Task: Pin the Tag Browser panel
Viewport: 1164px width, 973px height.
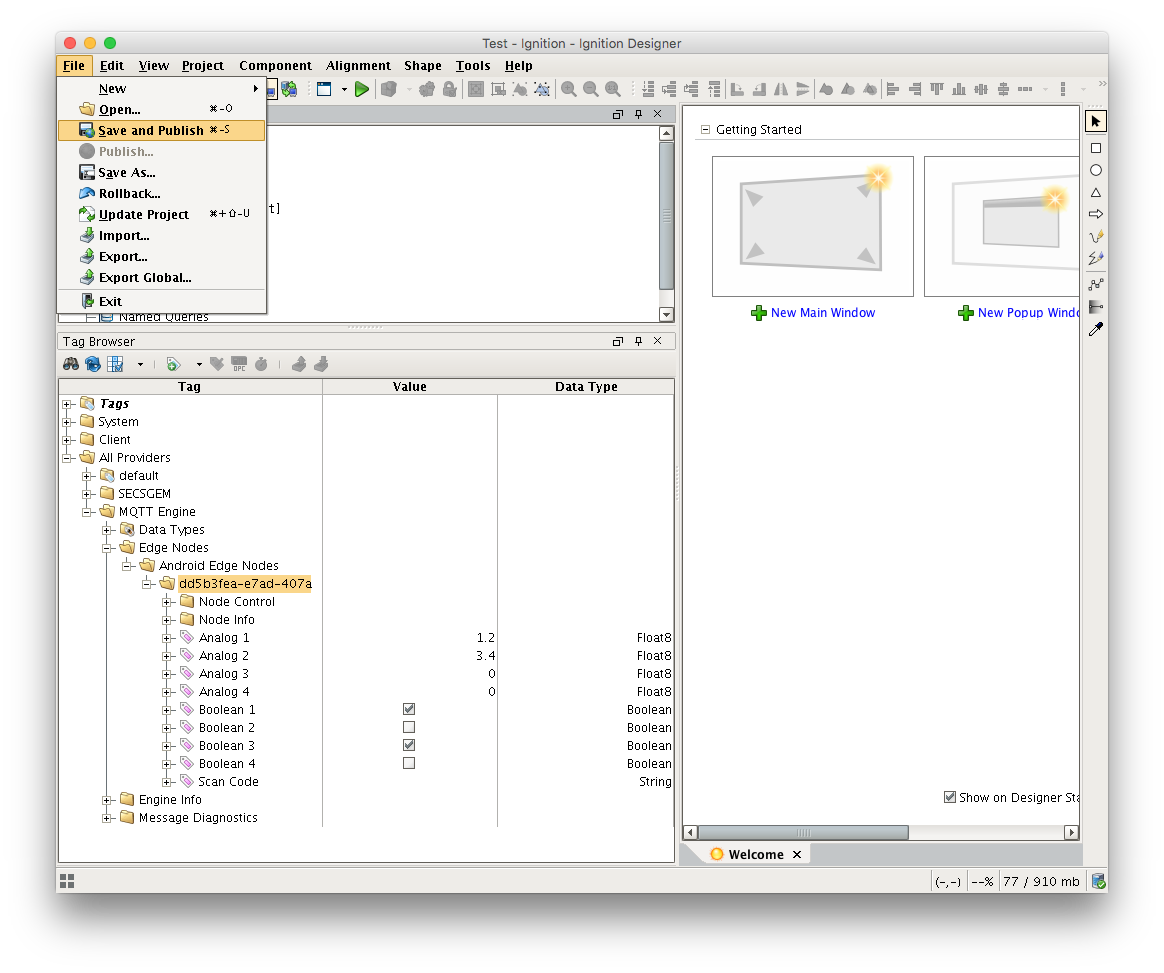Action: coord(638,341)
